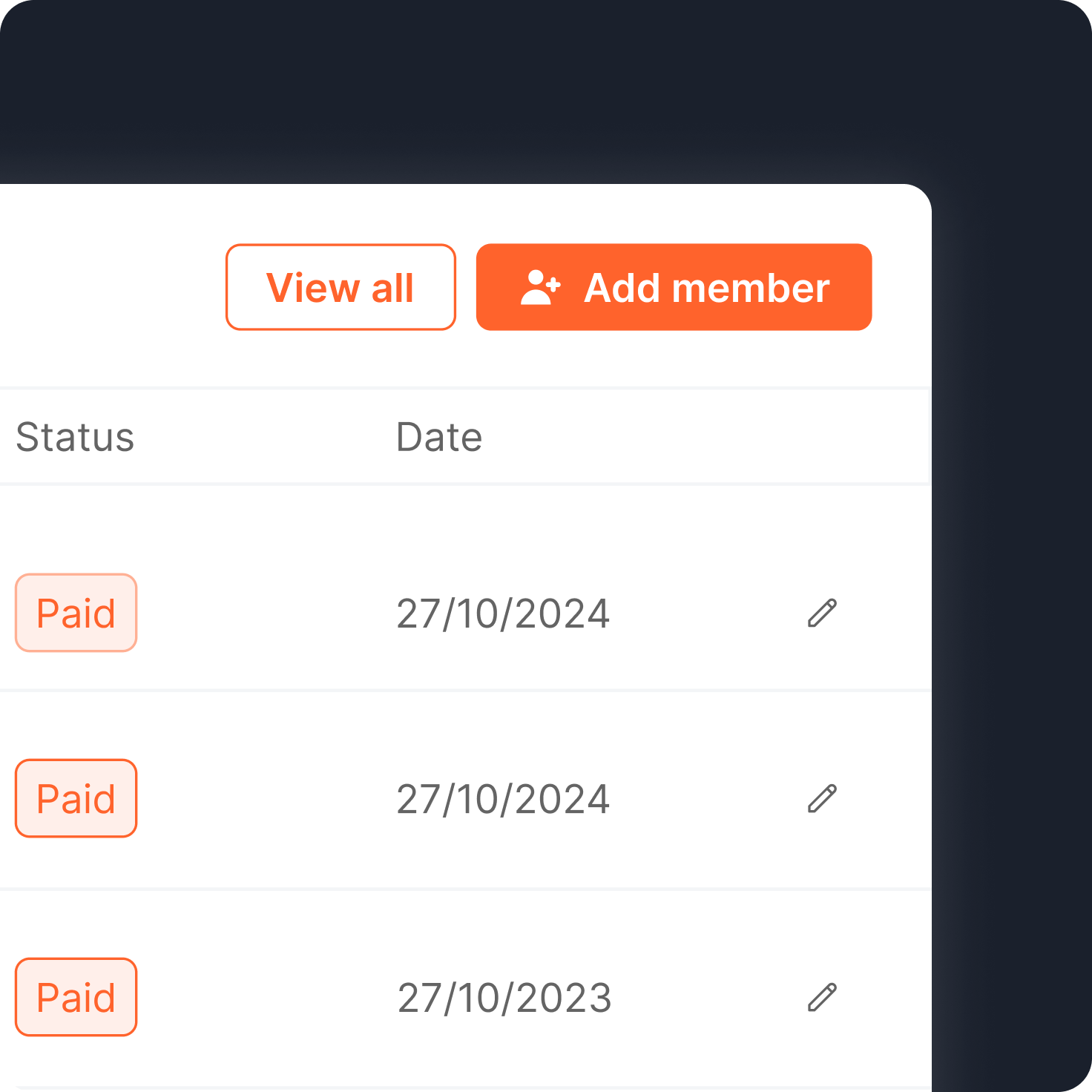Select the first row's 27/10/2024 date
Viewport: 1092px width, 1092px height.
click(x=503, y=614)
